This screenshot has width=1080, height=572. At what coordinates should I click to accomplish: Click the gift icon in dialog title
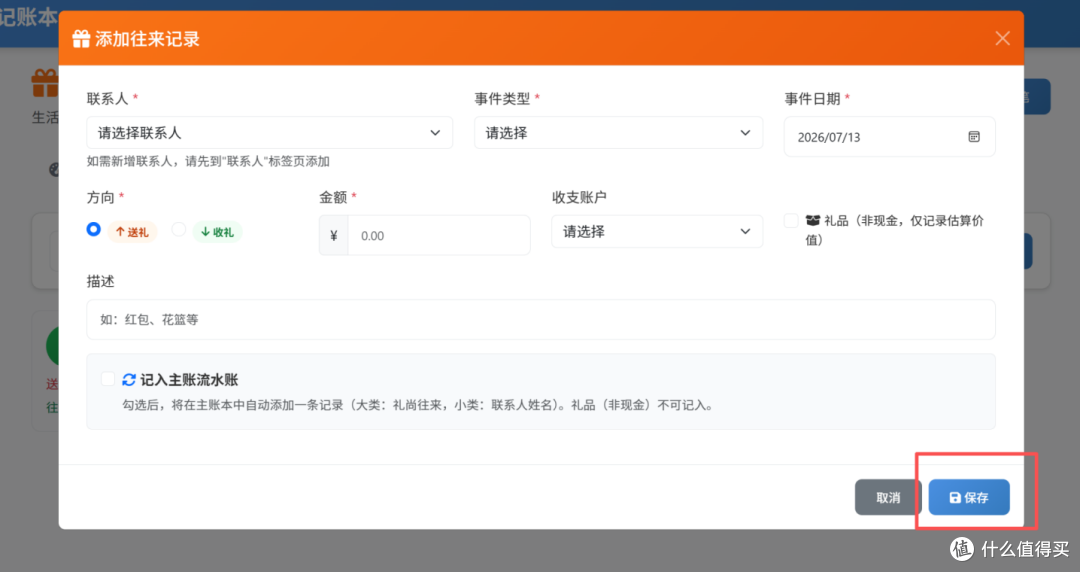click(81, 39)
